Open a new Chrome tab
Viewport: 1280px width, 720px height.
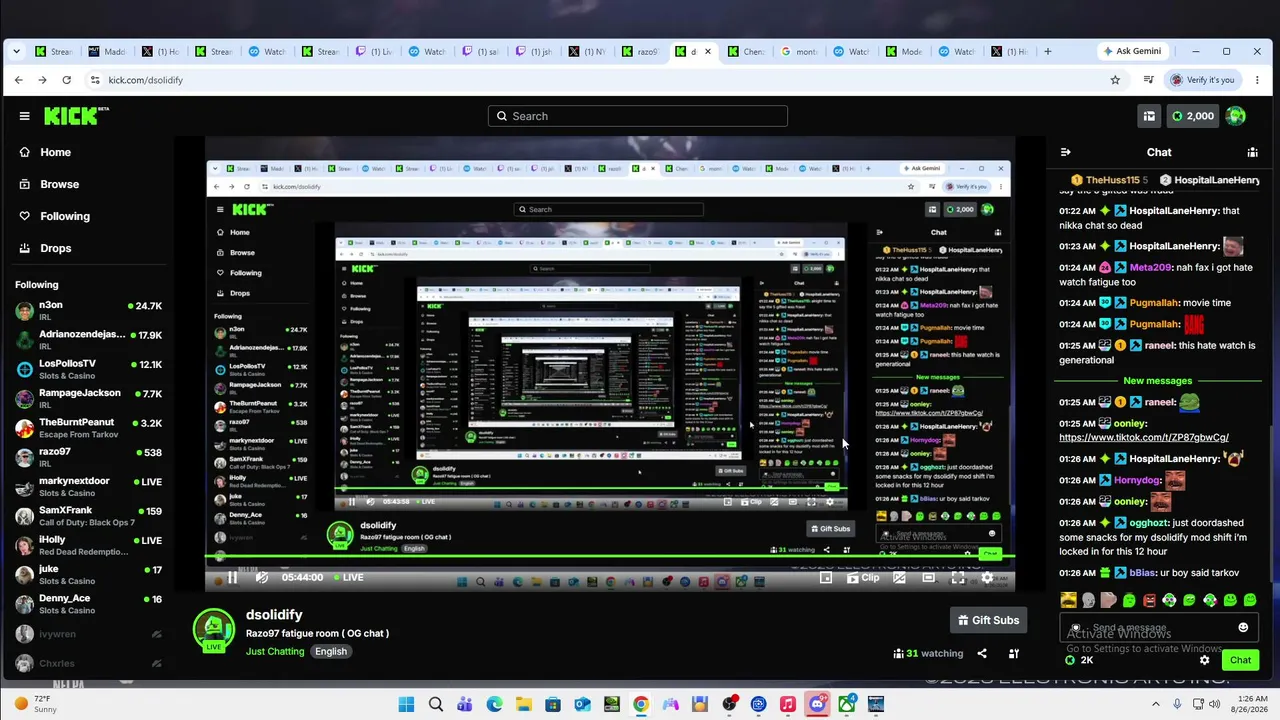pos(1048,51)
